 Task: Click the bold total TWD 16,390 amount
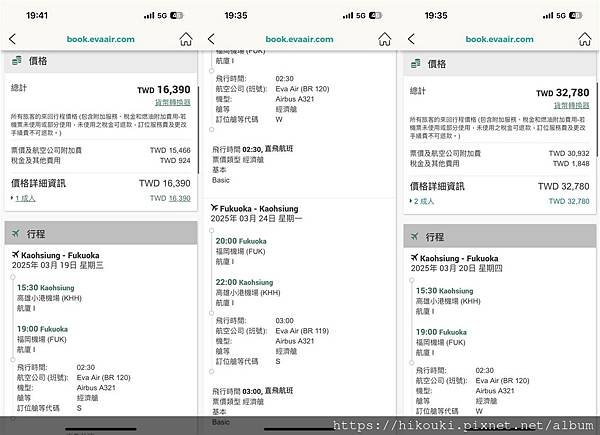pyautogui.click(x=164, y=90)
